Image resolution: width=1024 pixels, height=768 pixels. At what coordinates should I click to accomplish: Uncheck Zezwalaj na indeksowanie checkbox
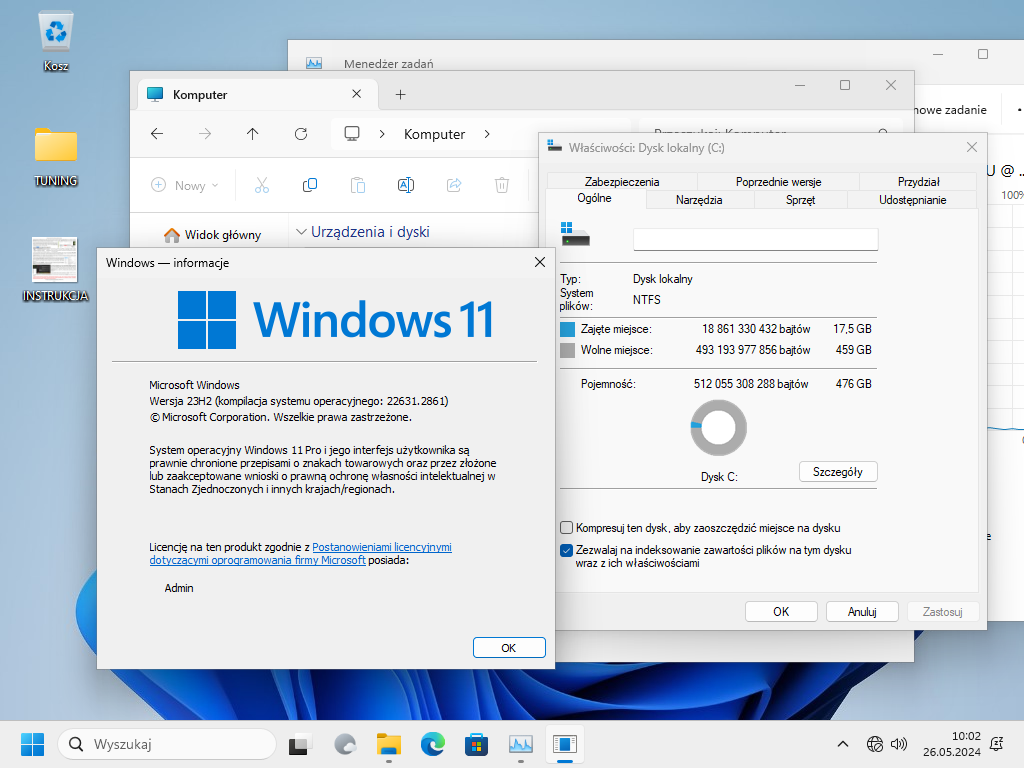point(566,551)
